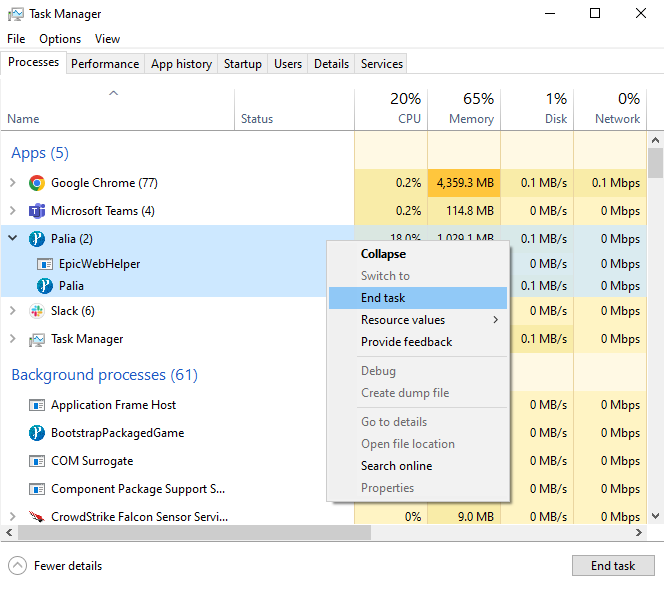Image resolution: width=664 pixels, height=590 pixels.
Task: Click the Background processes (61) heading
Action: coord(105,375)
